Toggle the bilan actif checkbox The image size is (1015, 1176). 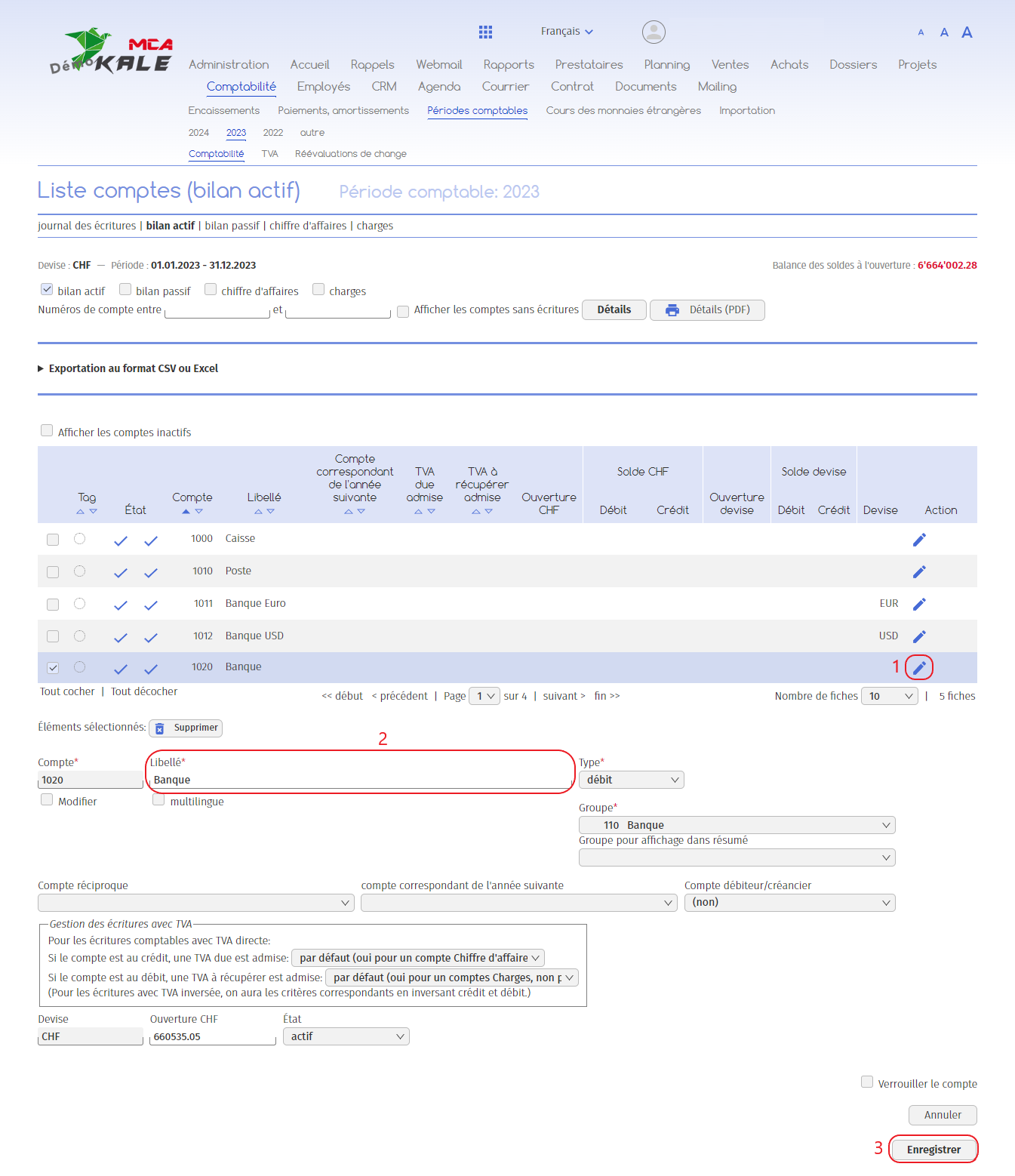pos(47,289)
